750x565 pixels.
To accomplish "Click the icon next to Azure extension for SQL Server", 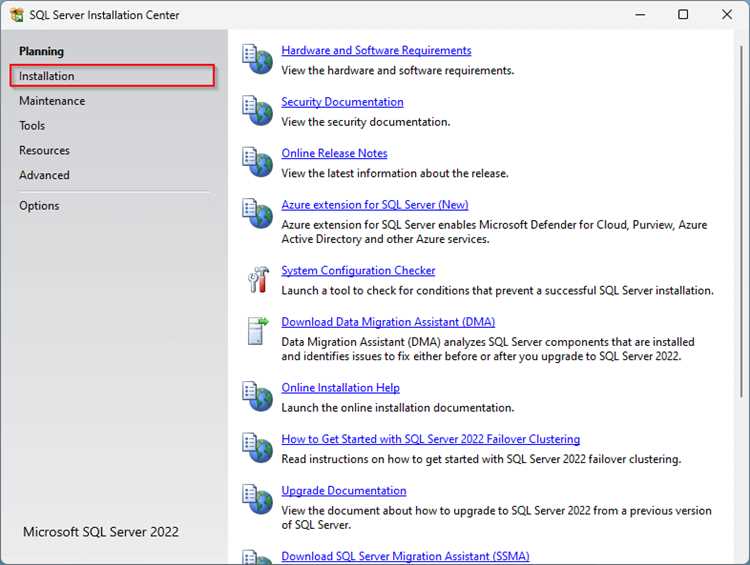I will tap(257, 214).
